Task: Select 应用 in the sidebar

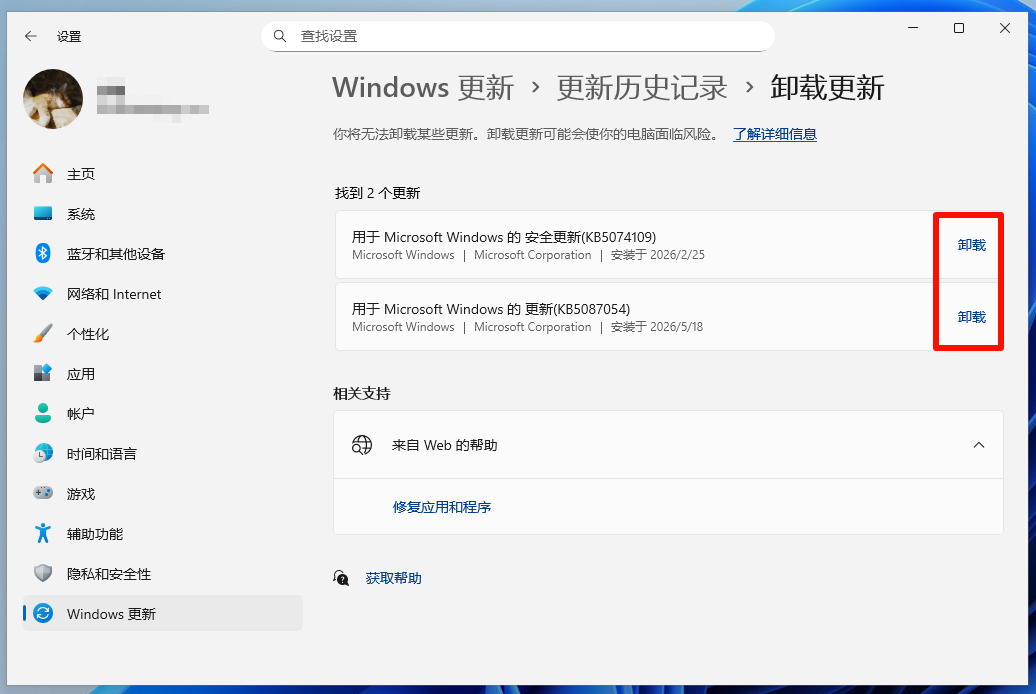Action: (x=163, y=373)
